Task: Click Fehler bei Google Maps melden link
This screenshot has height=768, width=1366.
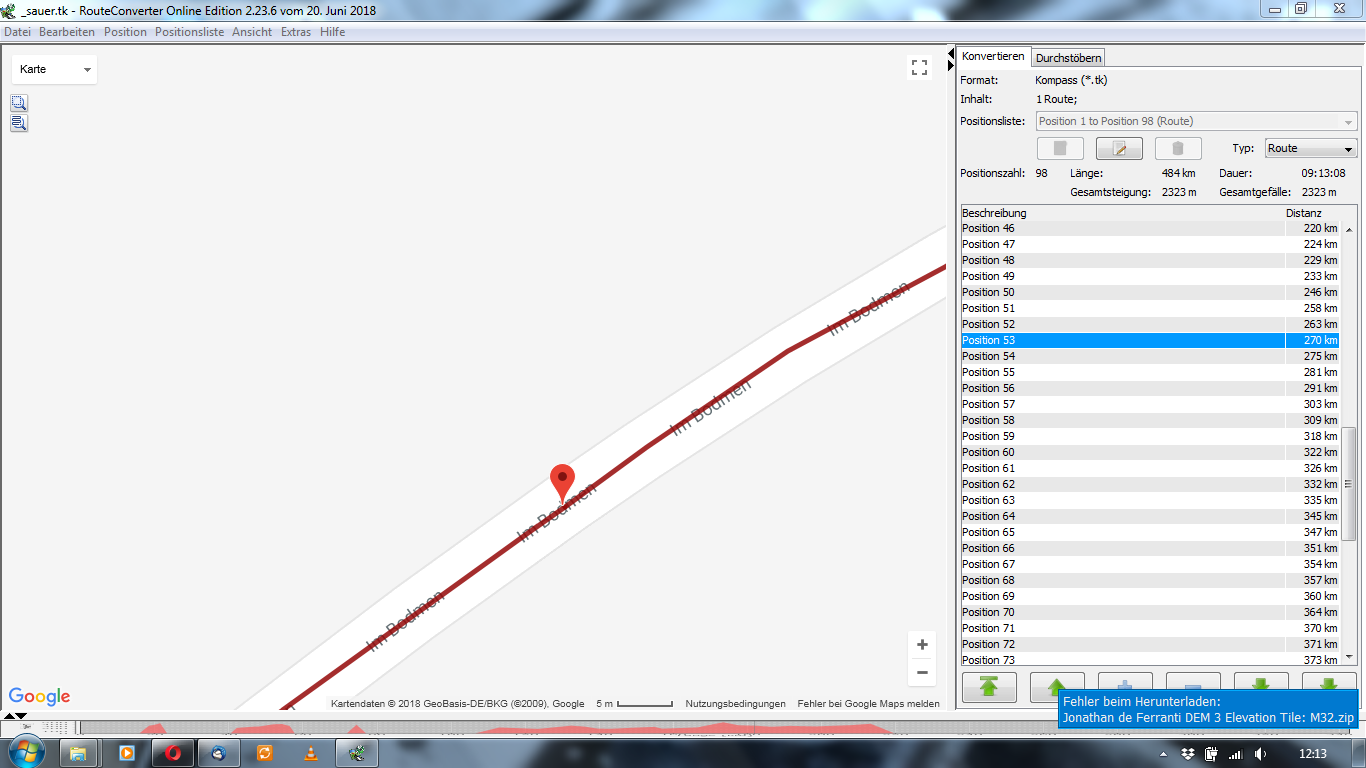Action: pos(868,704)
